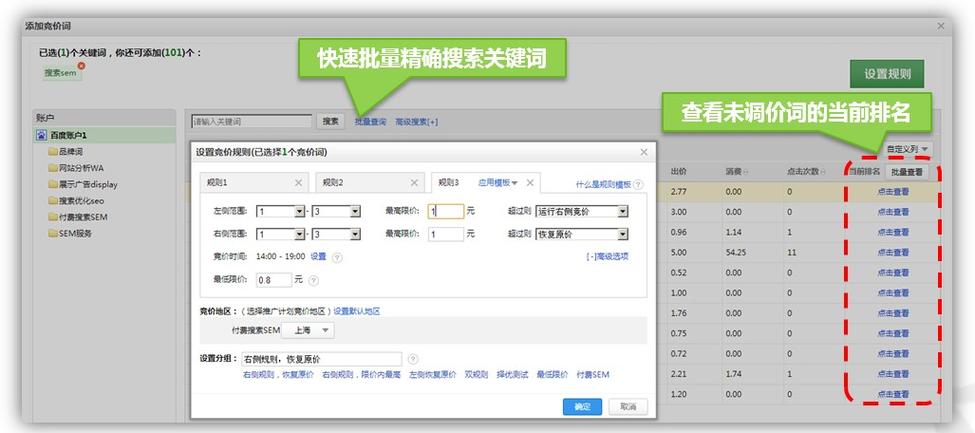
Task: Focus 最高限价 field in 右侧范围 row
Action: click(x=446, y=235)
